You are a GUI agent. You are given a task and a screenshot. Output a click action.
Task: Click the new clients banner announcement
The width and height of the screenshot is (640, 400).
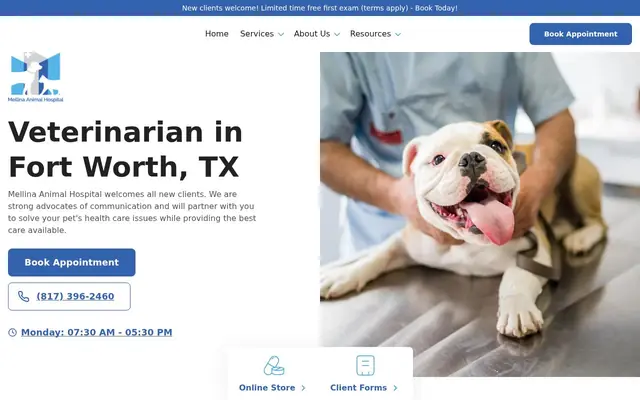pyautogui.click(x=320, y=8)
